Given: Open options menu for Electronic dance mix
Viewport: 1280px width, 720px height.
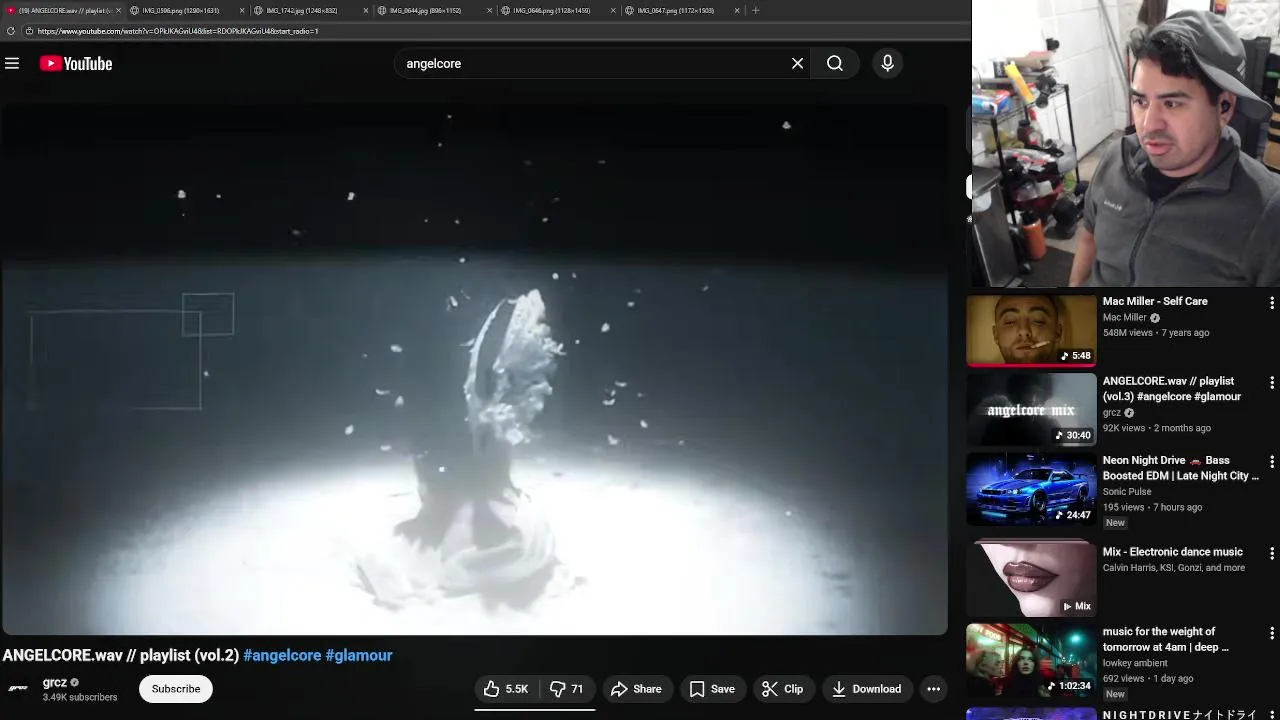Looking at the screenshot, I should 1271,553.
